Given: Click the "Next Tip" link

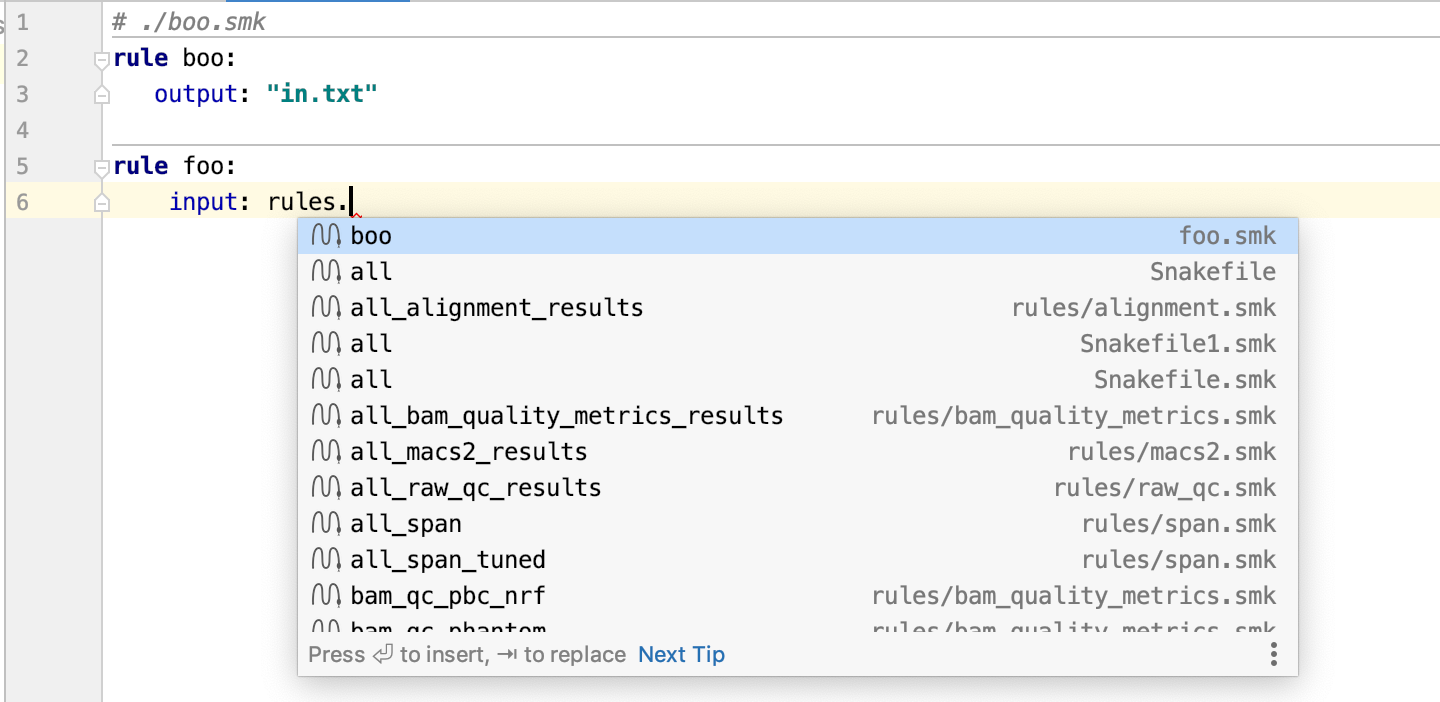Looking at the screenshot, I should click(x=681, y=654).
